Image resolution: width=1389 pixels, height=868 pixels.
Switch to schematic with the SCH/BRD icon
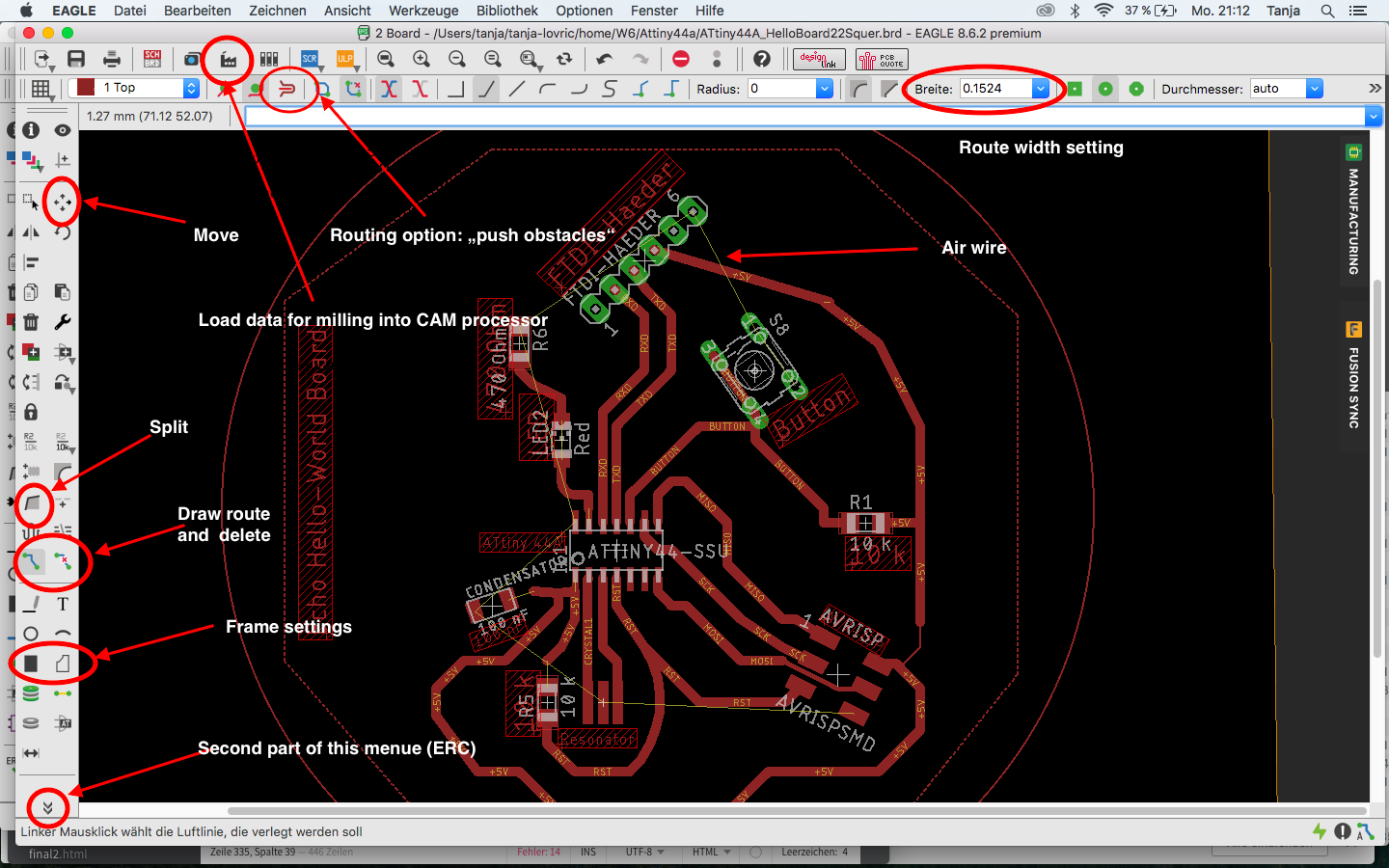tap(152, 60)
